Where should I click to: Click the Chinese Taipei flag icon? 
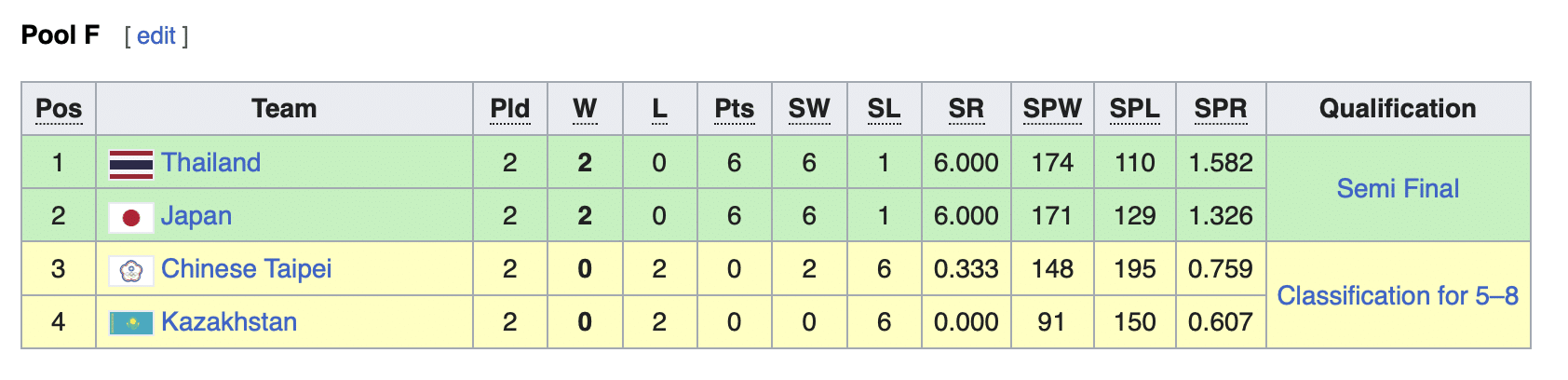click(x=130, y=270)
